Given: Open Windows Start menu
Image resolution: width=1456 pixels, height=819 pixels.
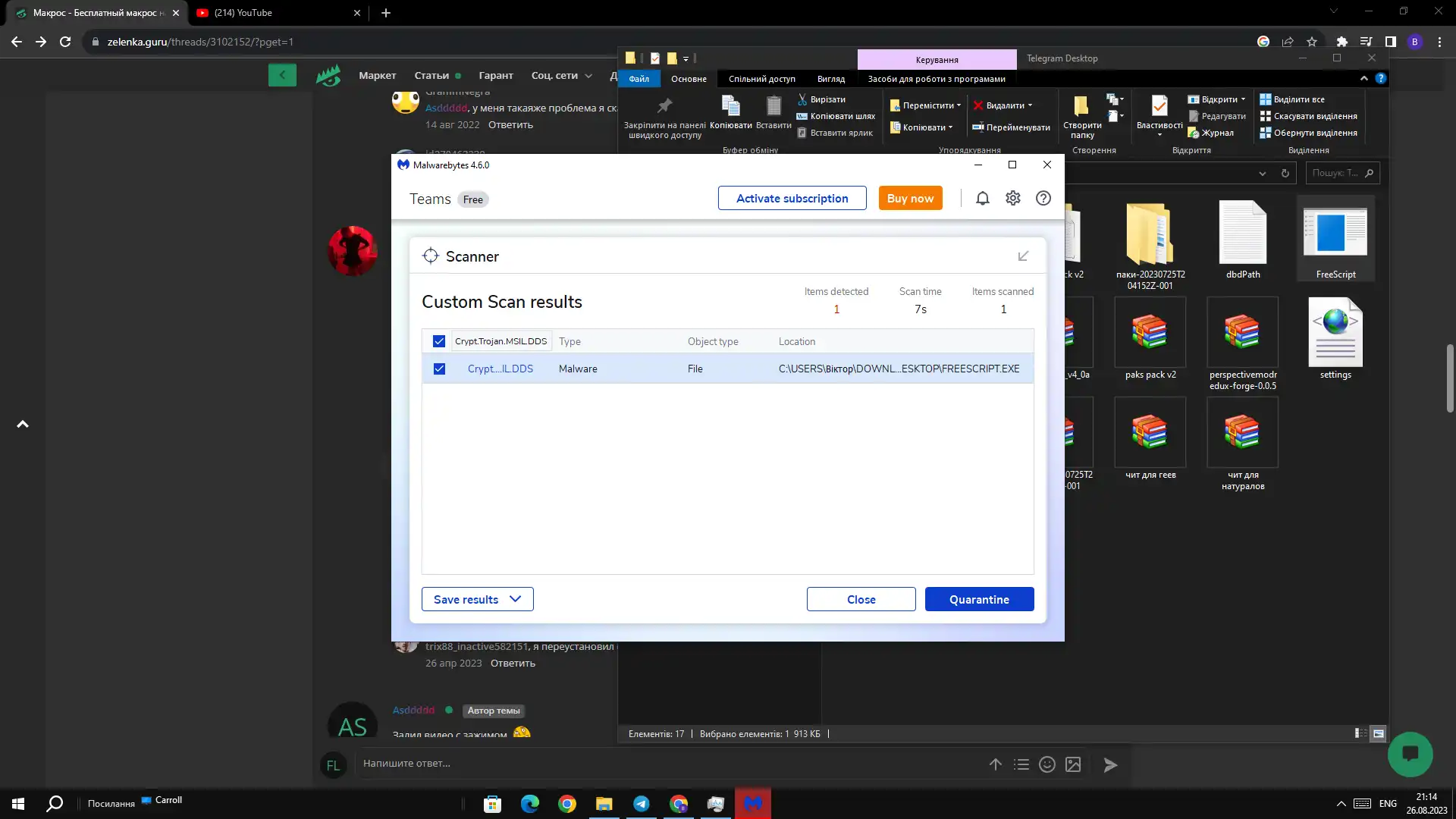Looking at the screenshot, I should [18, 804].
